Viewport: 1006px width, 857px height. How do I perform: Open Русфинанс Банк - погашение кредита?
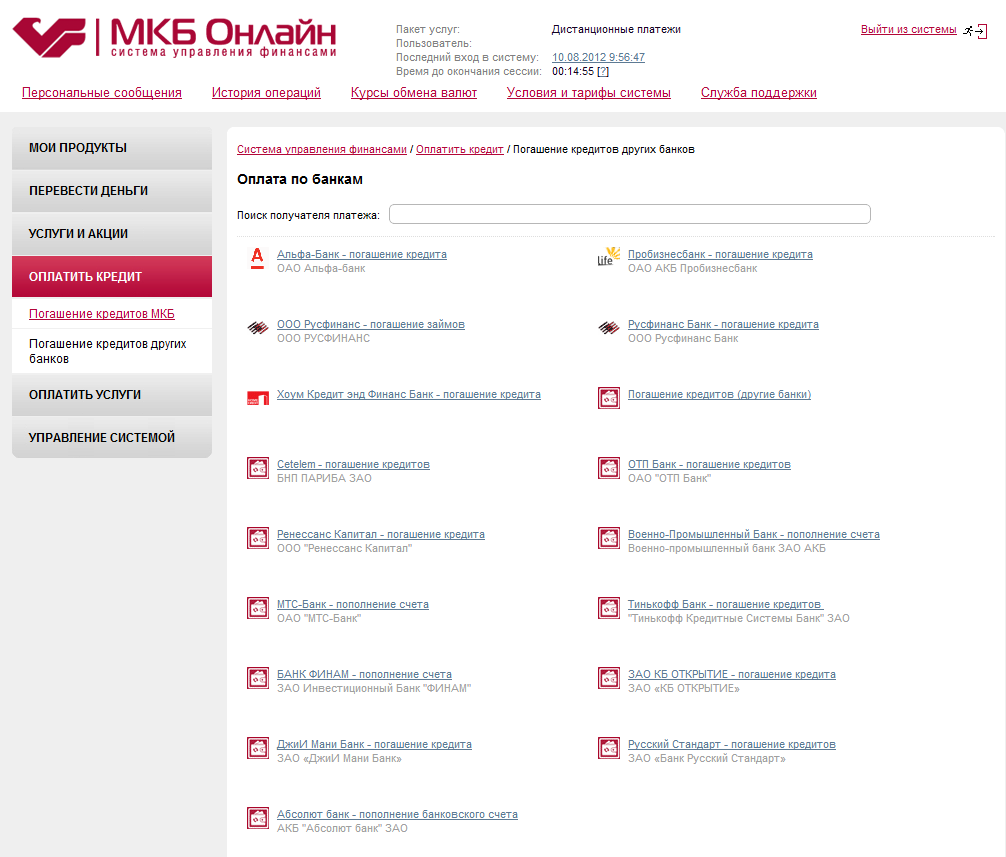723,324
